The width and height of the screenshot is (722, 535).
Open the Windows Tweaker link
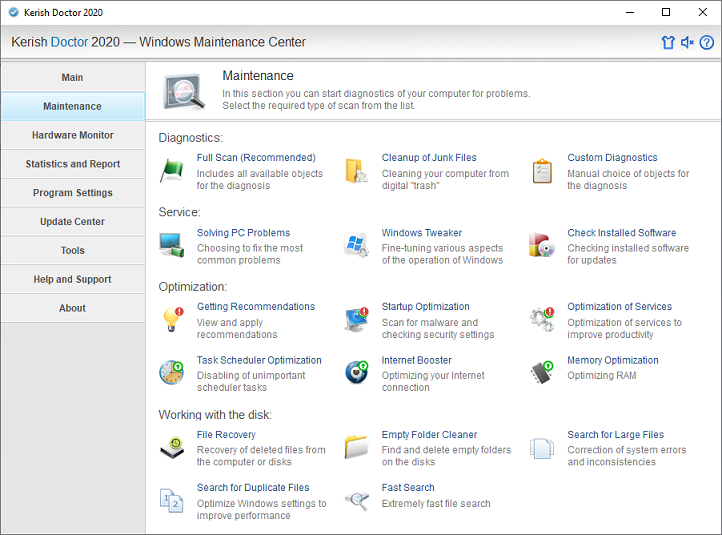pos(421,233)
